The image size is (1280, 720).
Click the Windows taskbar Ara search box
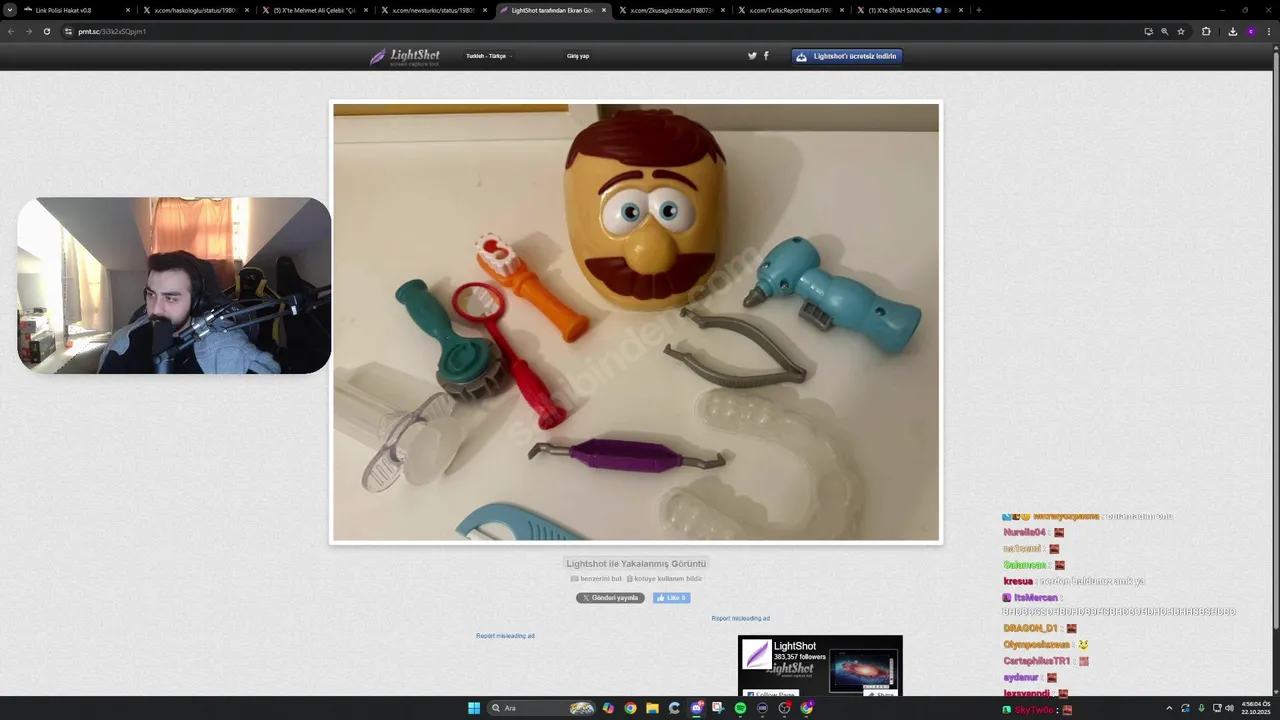[x=543, y=708]
